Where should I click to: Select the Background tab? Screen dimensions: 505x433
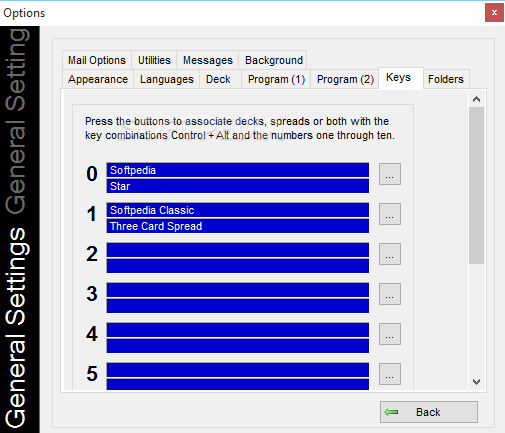pos(274,60)
